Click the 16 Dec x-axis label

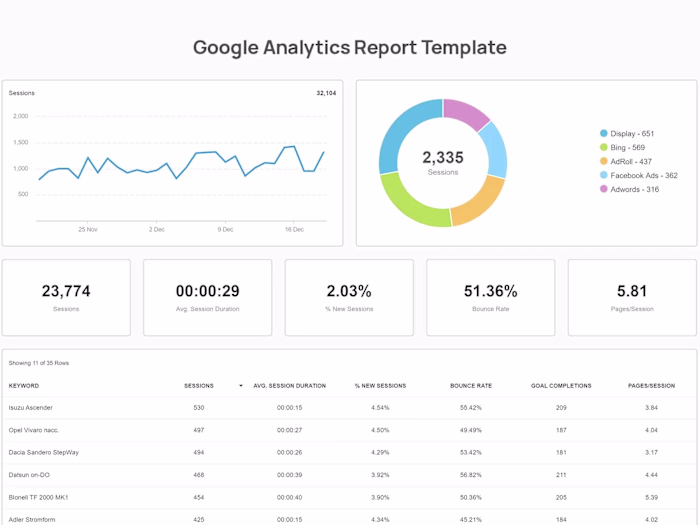(294, 229)
